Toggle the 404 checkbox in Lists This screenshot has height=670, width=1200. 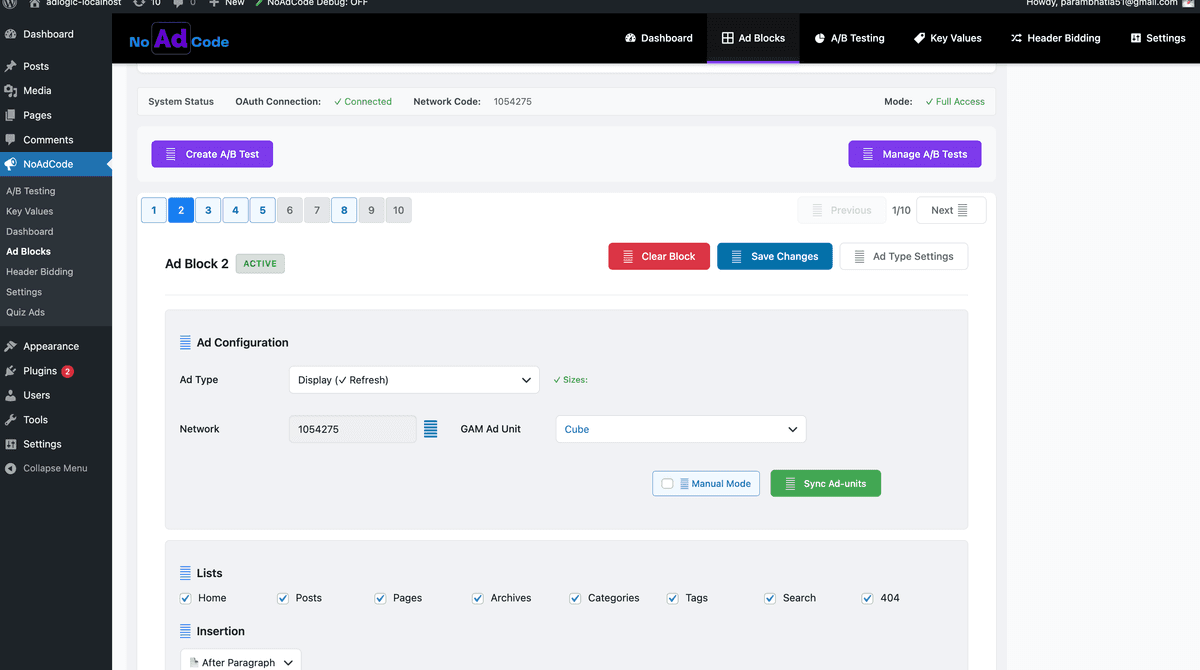(x=867, y=597)
